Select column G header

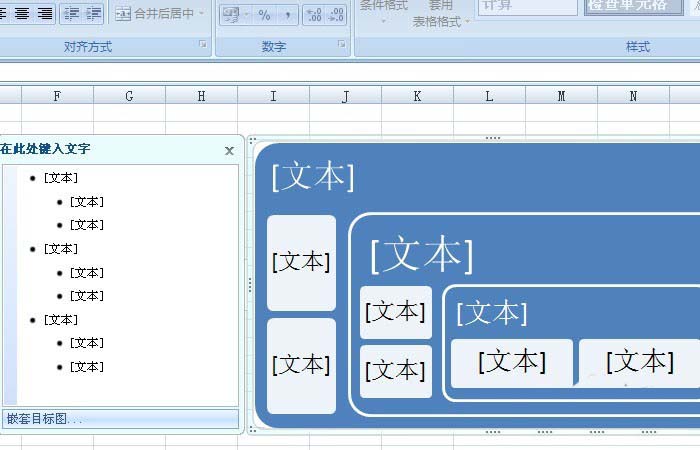[x=129, y=96]
